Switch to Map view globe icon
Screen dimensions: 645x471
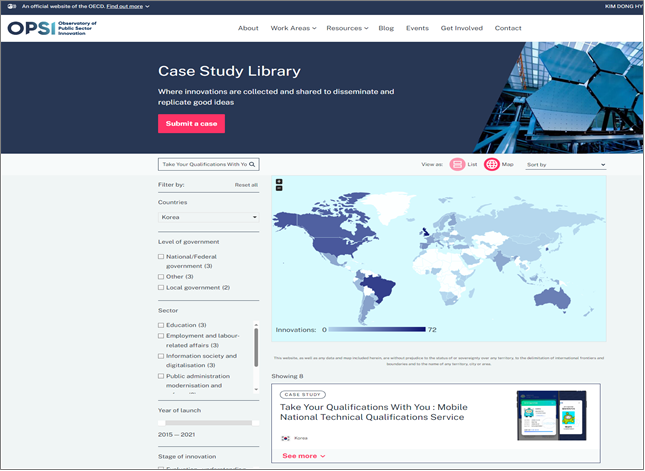coord(492,164)
